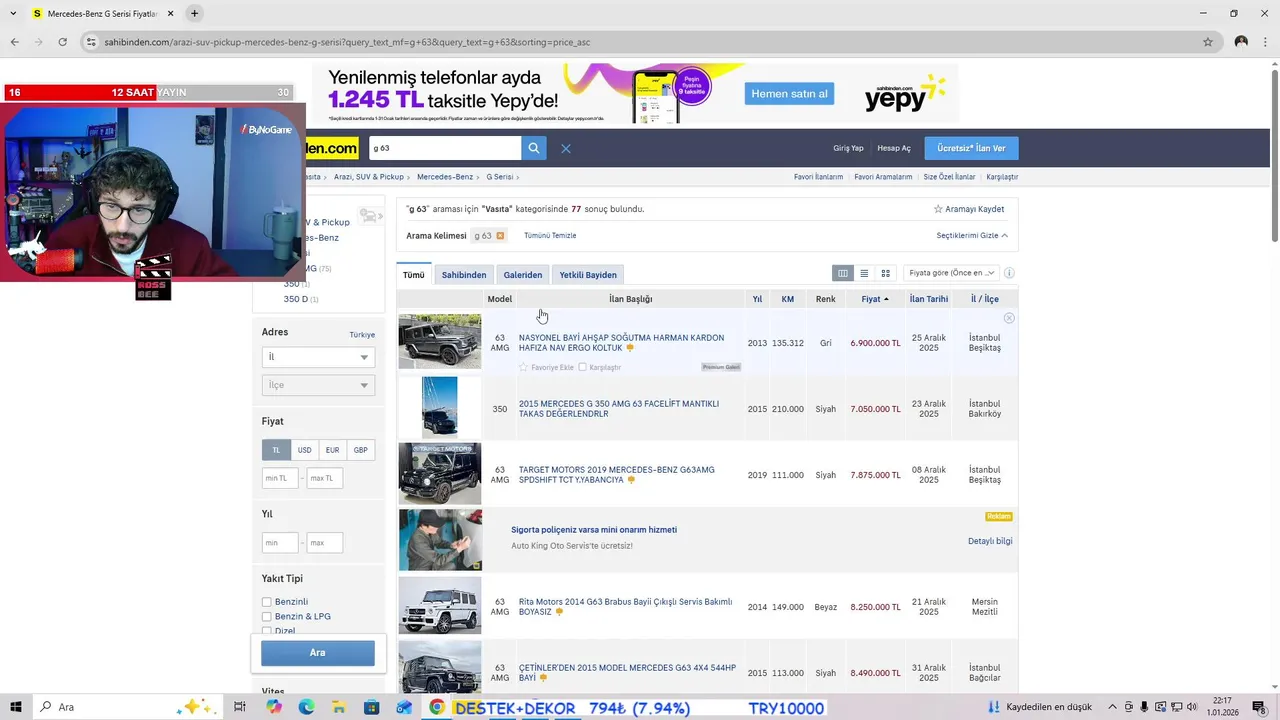Viewport: 1280px width, 720px height.
Task: Open Windows Start menu
Action: (x=16, y=707)
